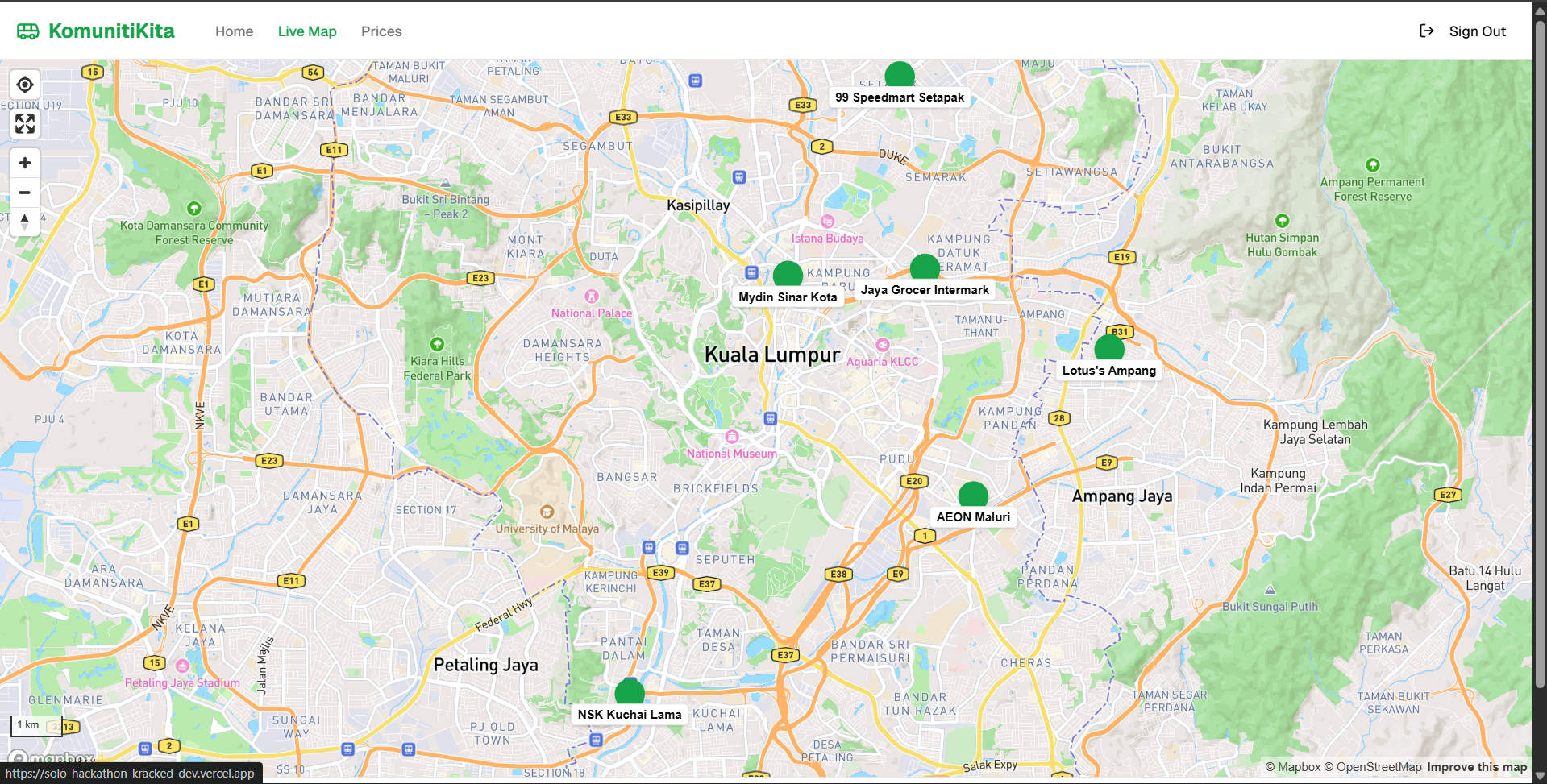Select the AEON Maluri green marker
1547x784 pixels.
click(973, 495)
